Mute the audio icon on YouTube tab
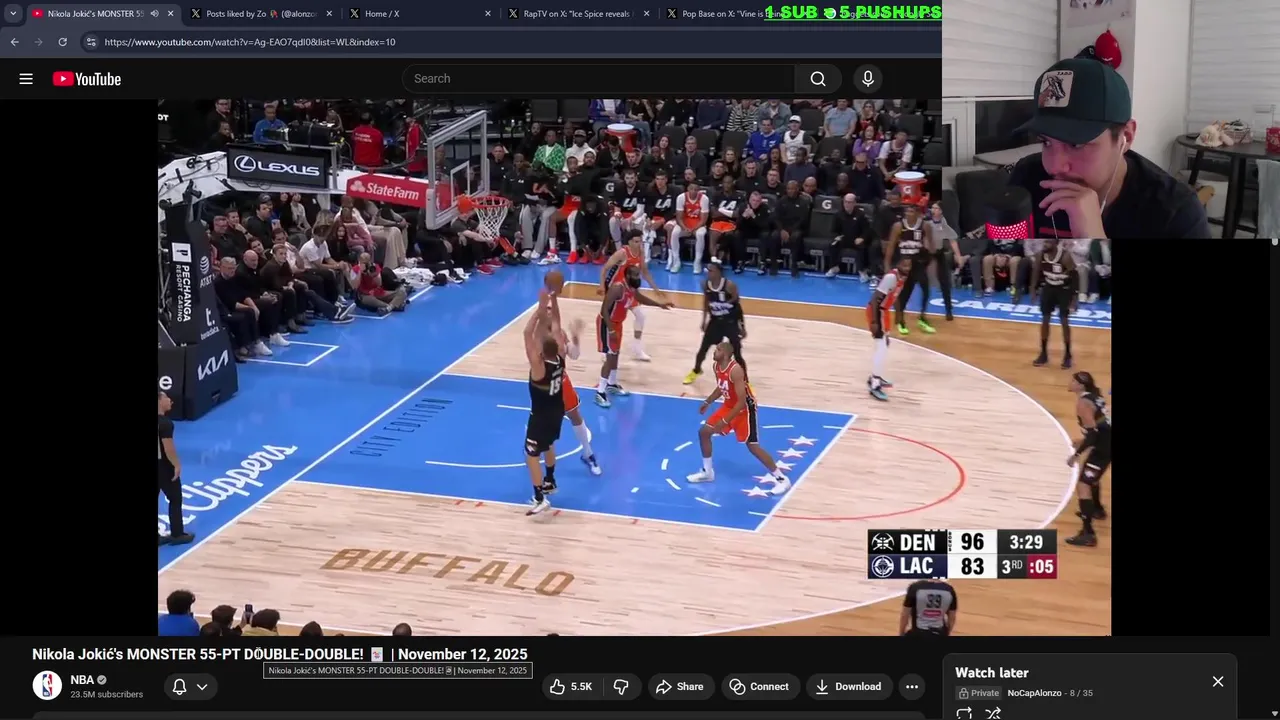The height and width of the screenshot is (720, 1280). click(x=154, y=14)
